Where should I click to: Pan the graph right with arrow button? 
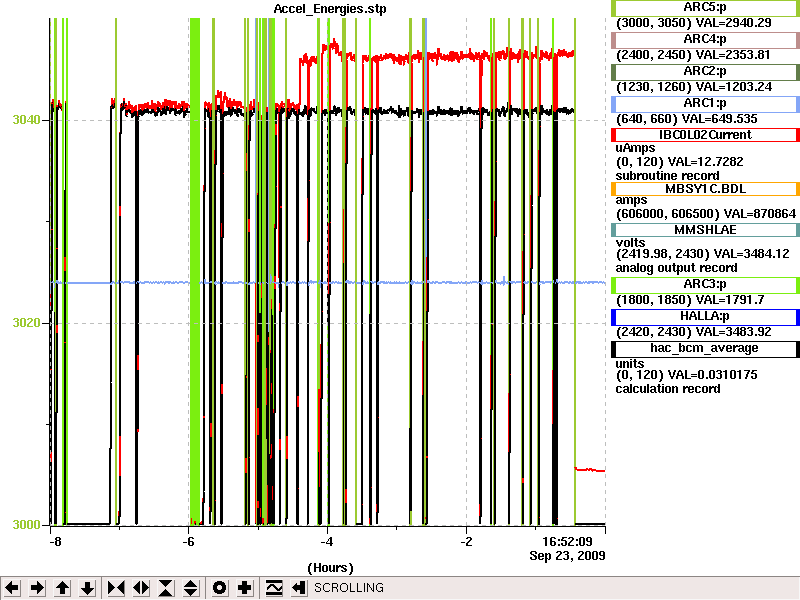[37, 588]
